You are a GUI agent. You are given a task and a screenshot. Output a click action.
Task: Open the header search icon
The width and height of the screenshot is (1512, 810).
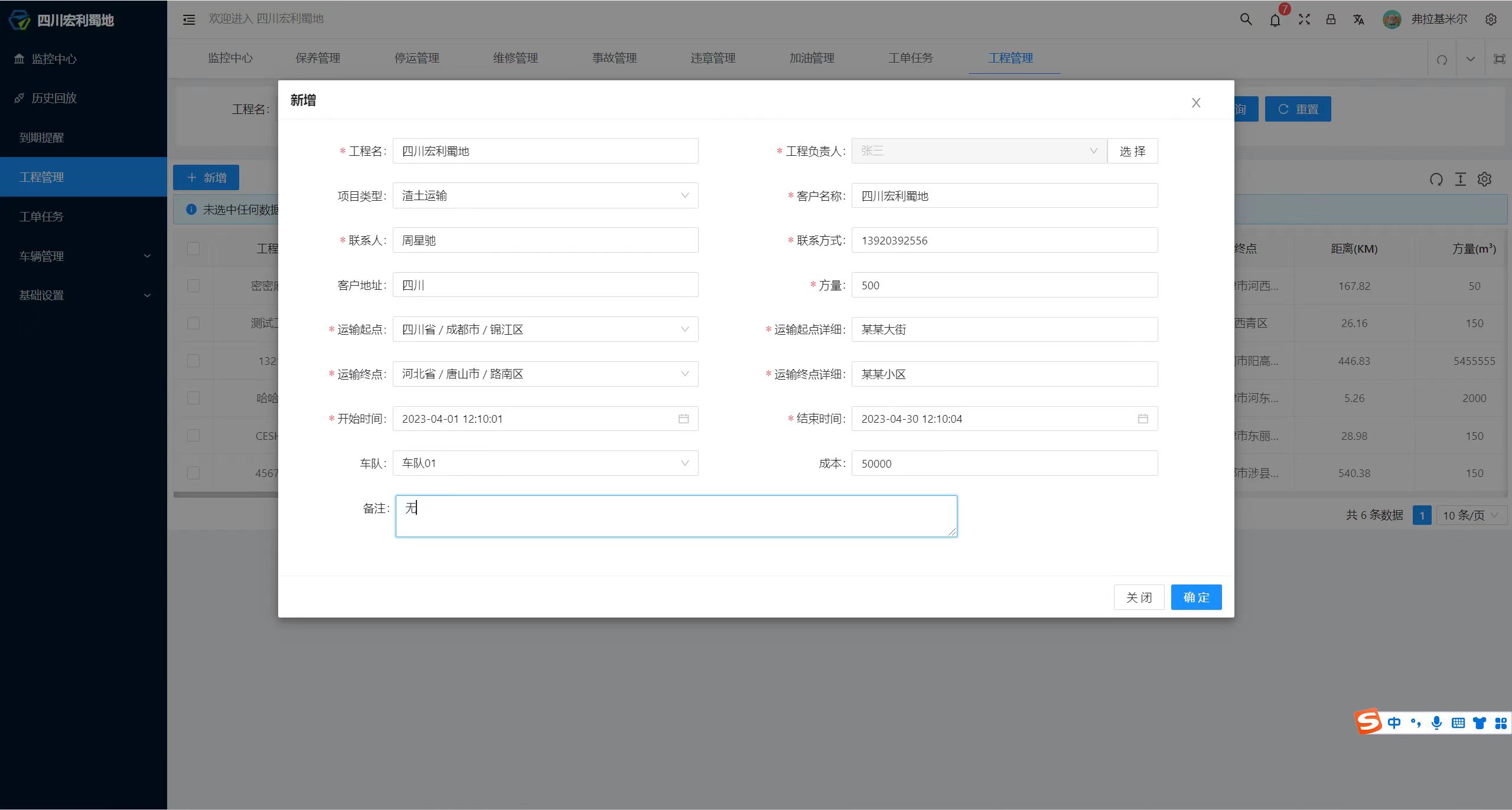pyautogui.click(x=1246, y=19)
